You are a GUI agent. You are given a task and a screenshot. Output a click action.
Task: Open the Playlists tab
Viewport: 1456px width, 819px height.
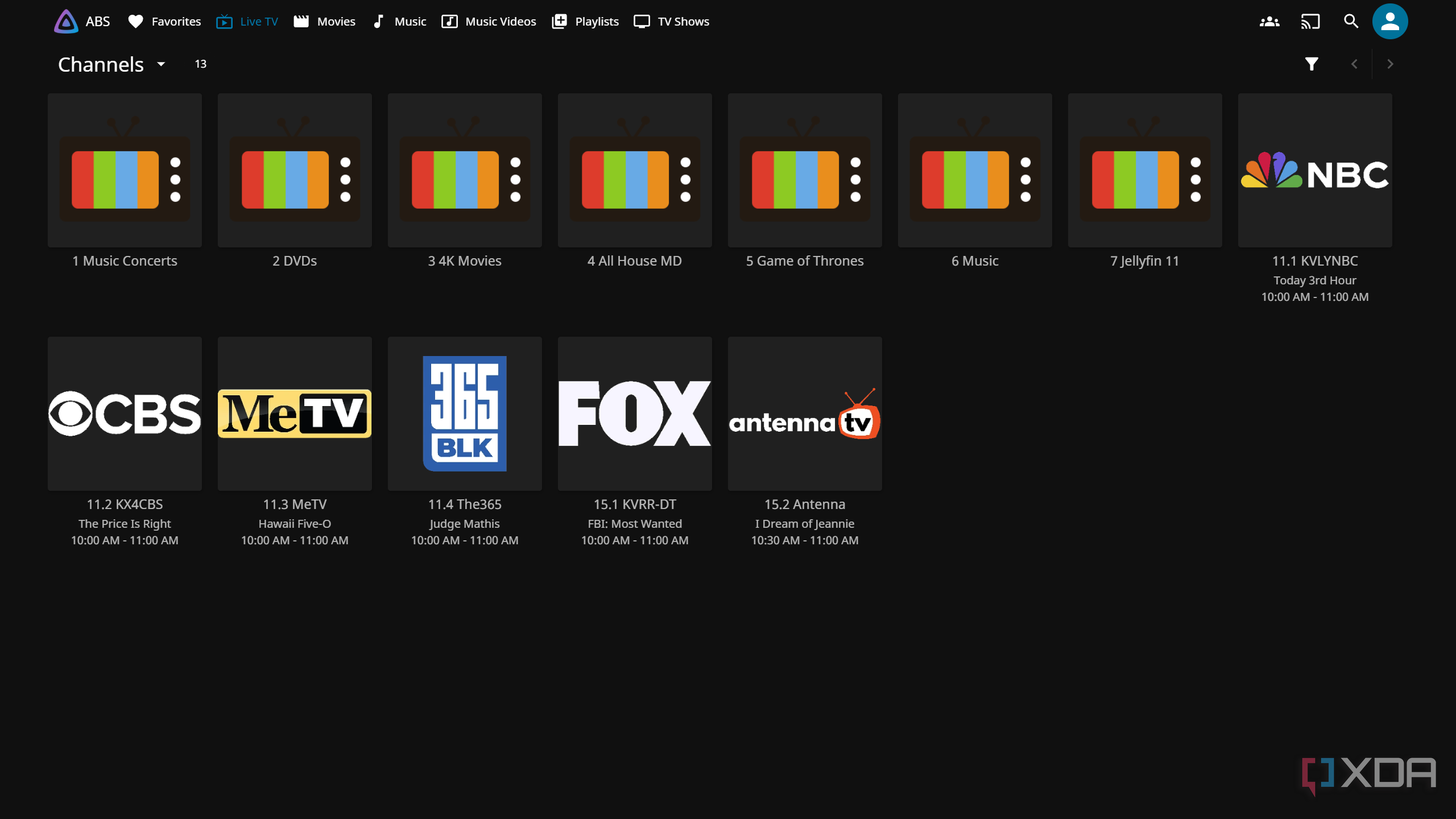pyautogui.click(x=585, y=22)
